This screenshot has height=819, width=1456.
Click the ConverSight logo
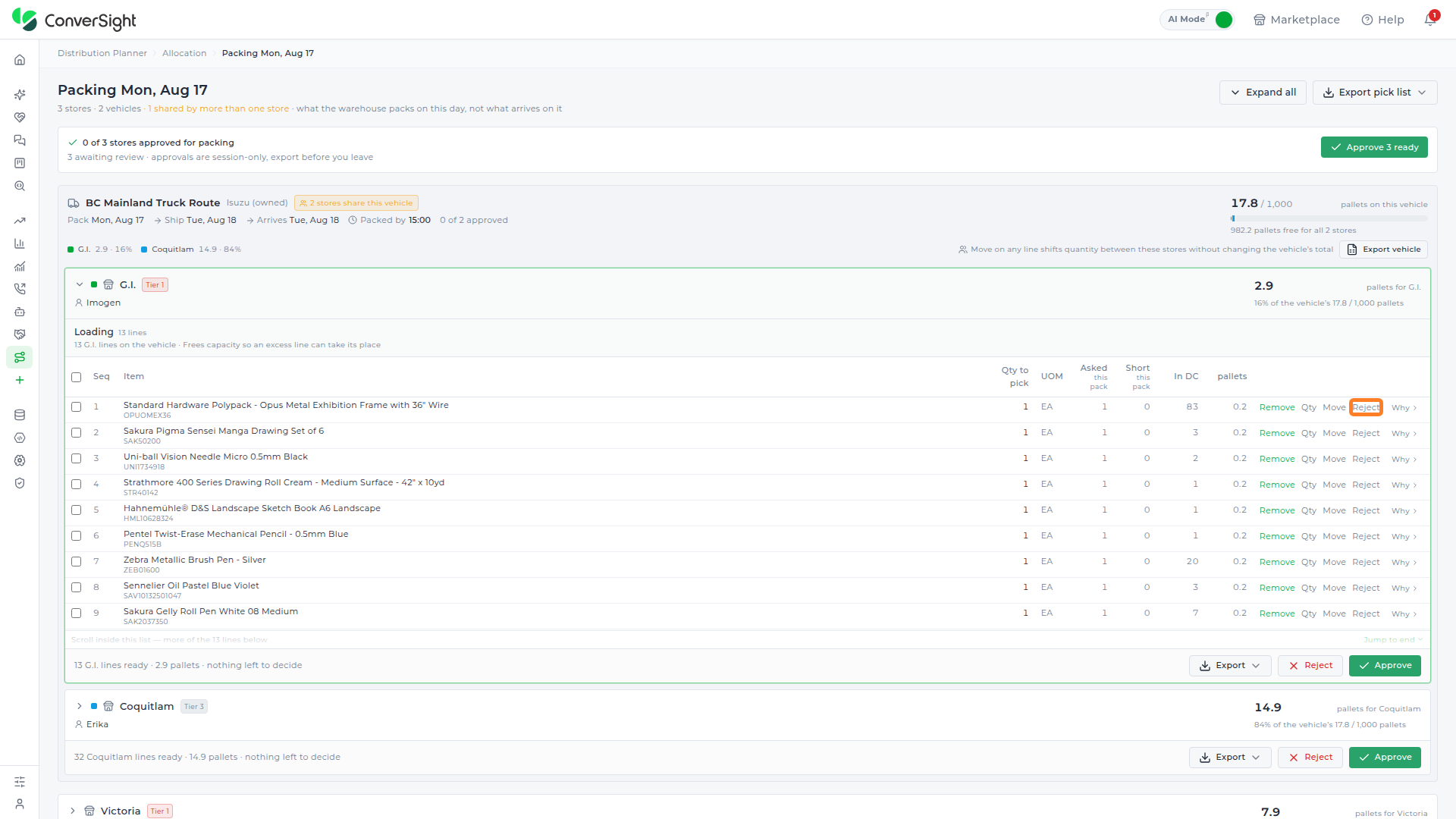[74, 20]
